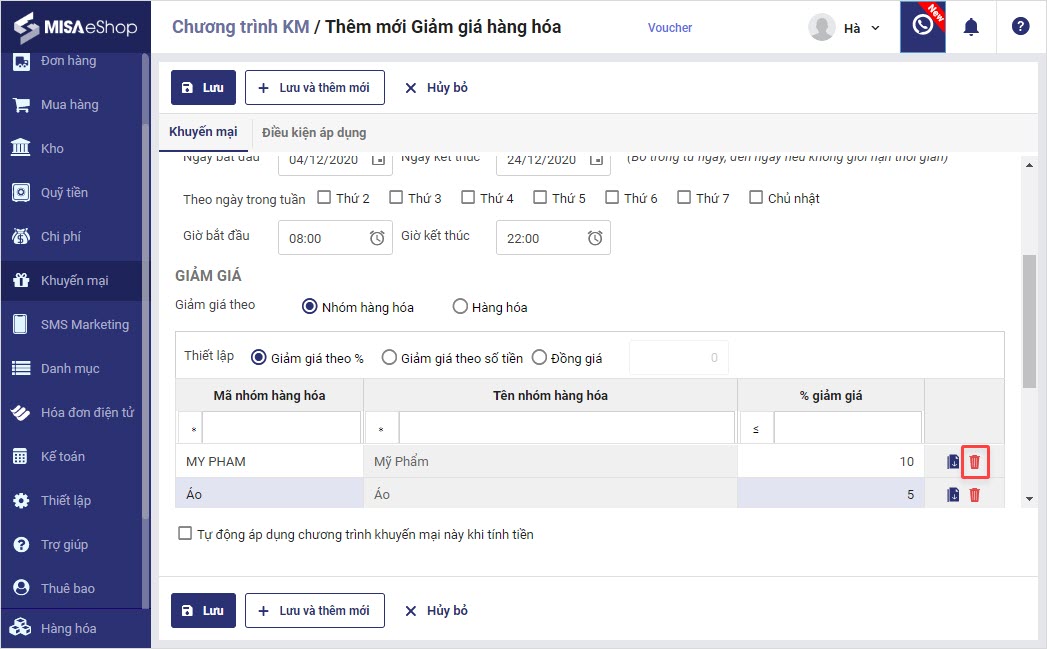This screenshot has width=1047, height=649.
Task: Enable the Thứ 2 weekday checkbox
Action: pyautogui.click(x=324, y=197)
